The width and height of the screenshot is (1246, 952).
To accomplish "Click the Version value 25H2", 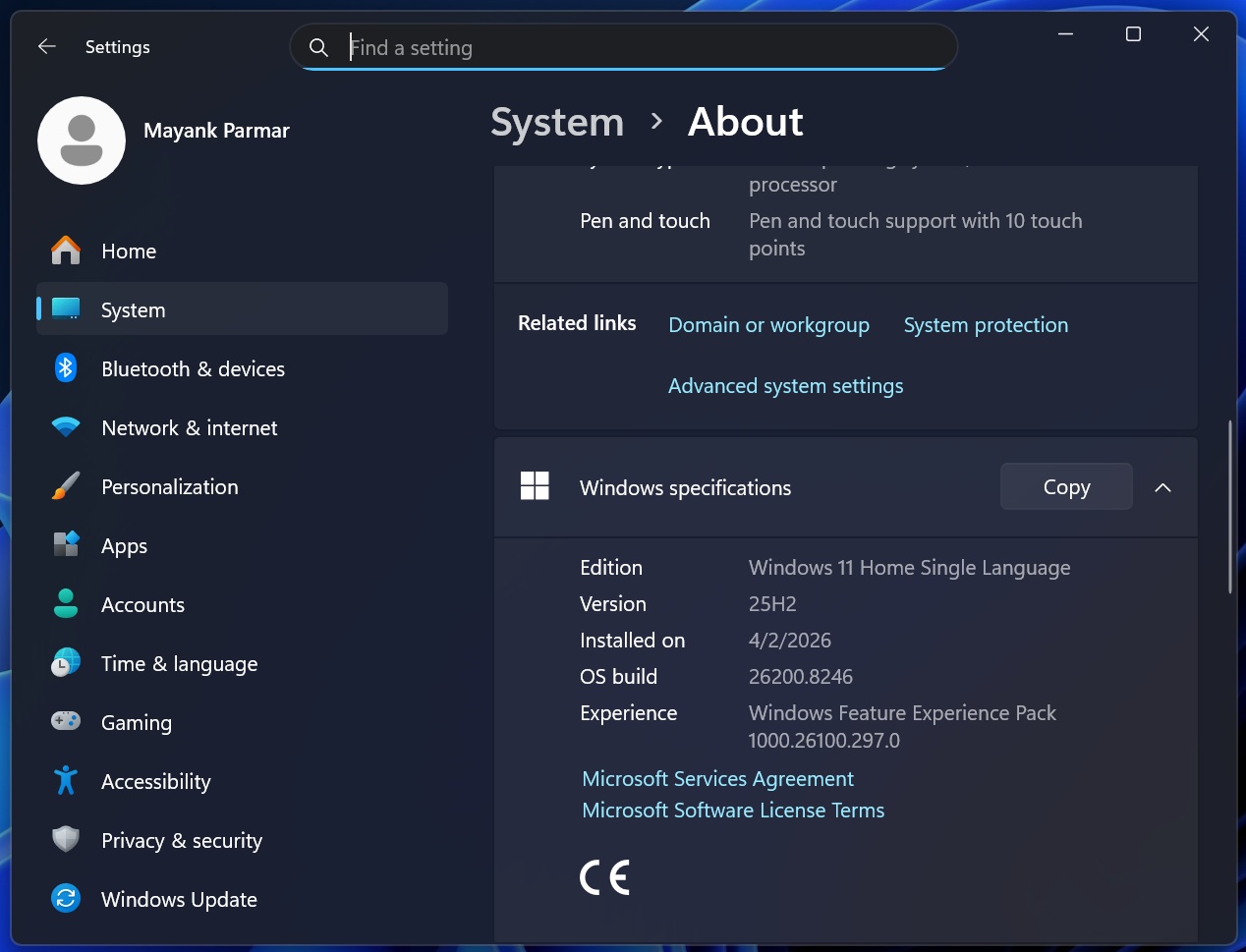I will click(772, 604).
